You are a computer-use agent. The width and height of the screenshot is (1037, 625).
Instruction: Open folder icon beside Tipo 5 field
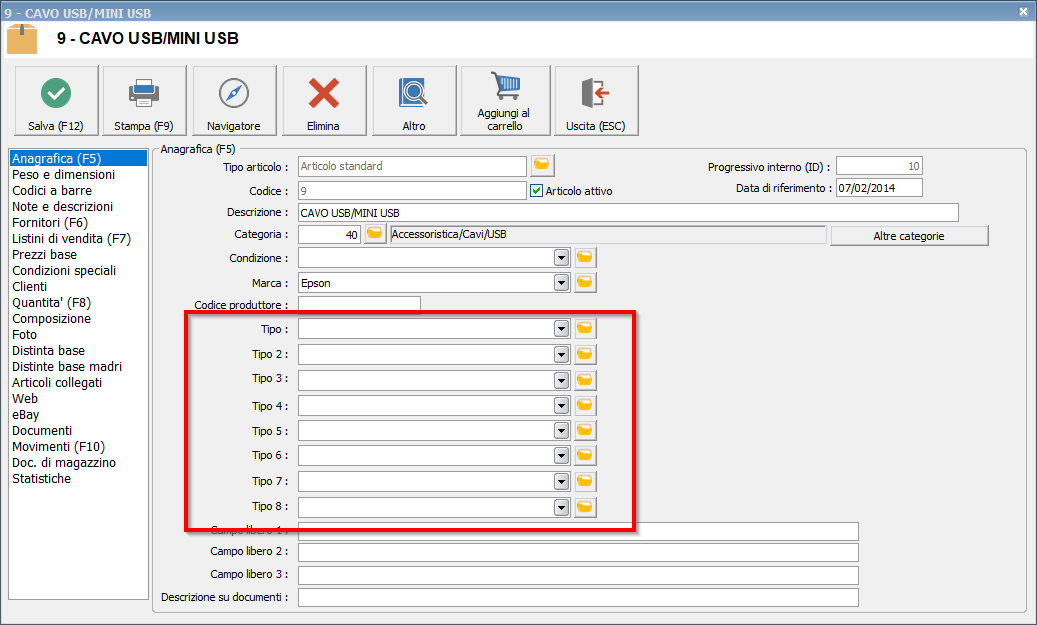click(x=585, y=431)
